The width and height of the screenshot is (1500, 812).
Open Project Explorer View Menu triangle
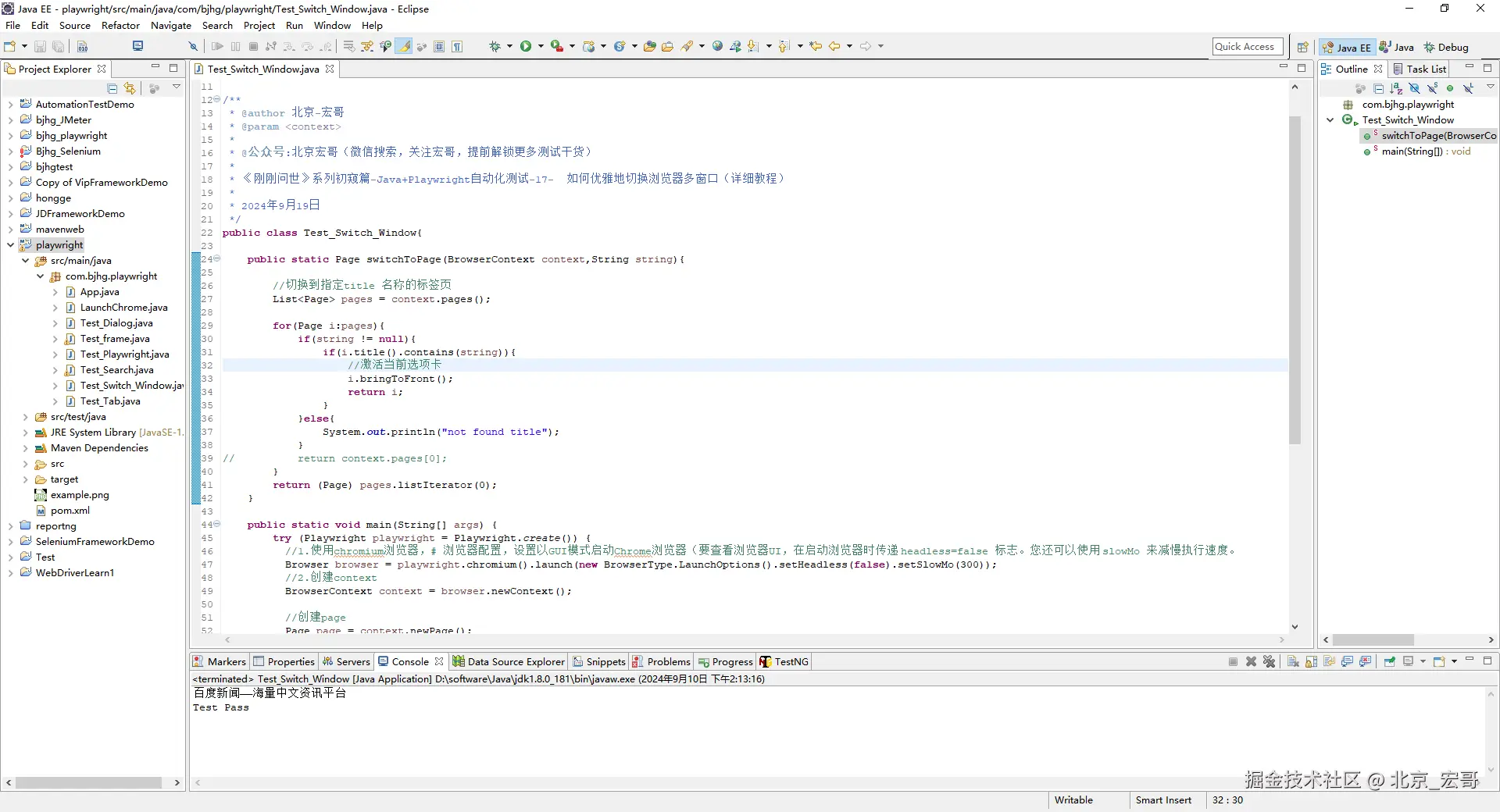(x=177, y=87)
